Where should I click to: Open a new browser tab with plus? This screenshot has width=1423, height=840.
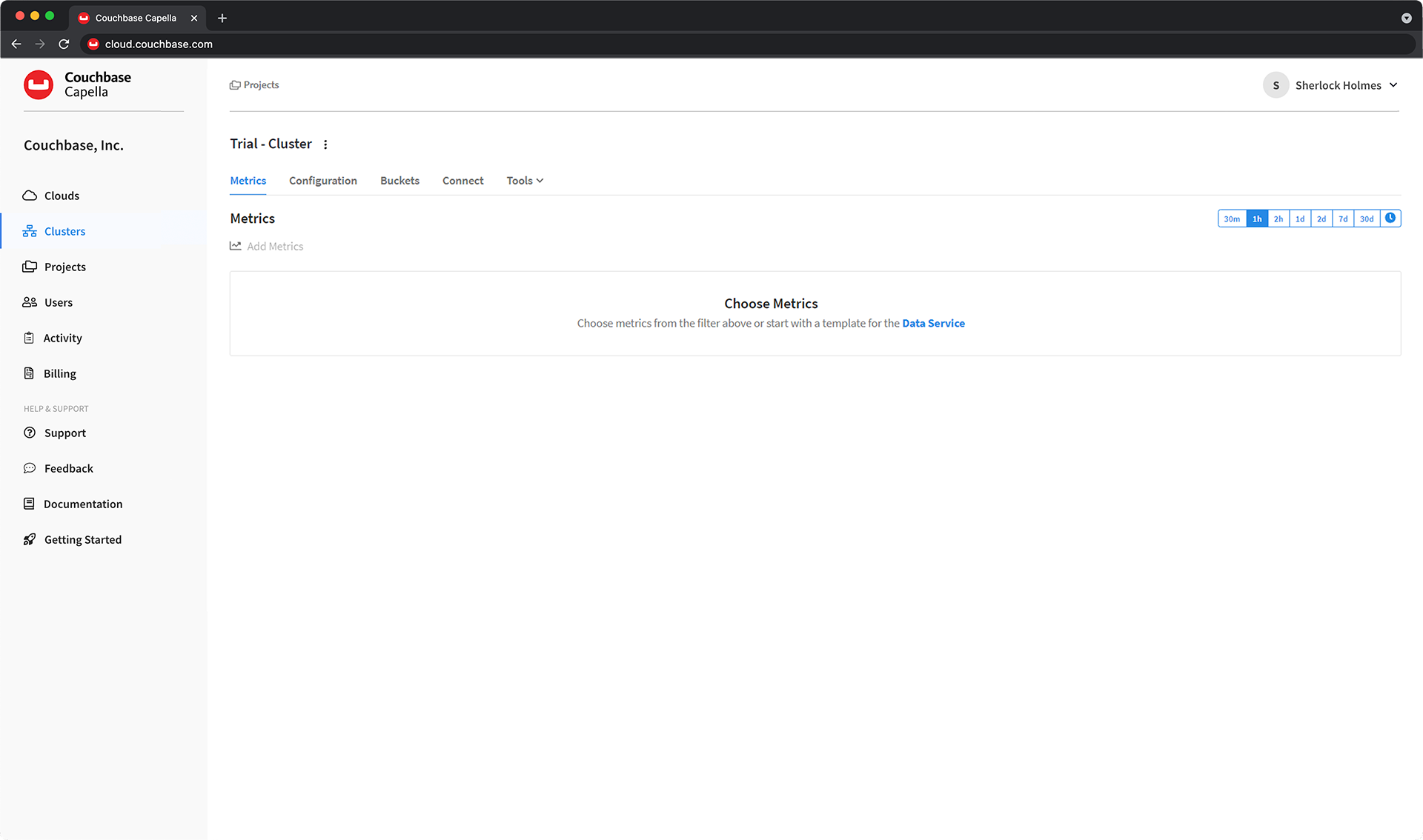[x=222, y=18]
